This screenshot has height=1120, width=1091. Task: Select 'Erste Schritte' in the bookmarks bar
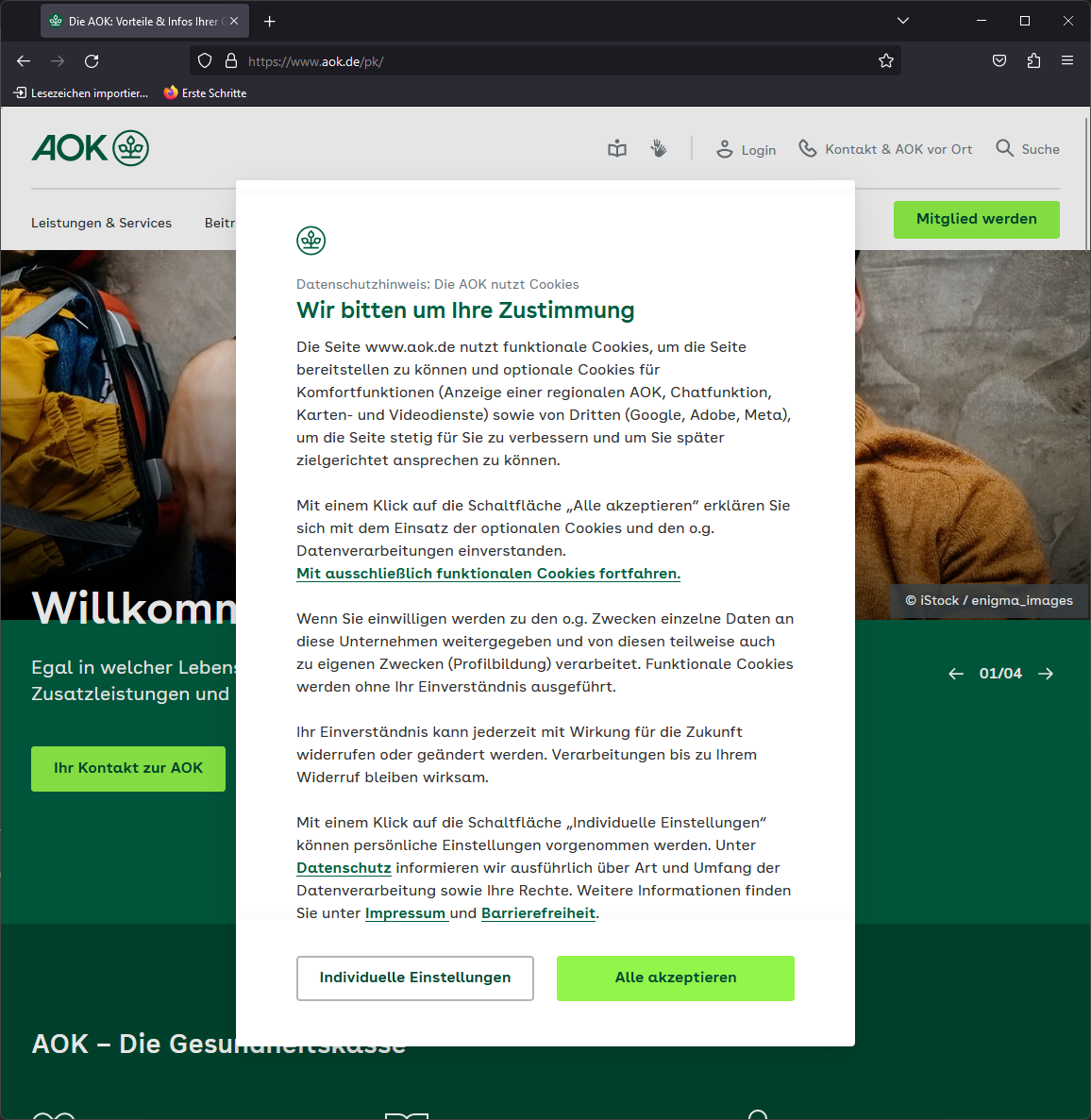click(x=205, y=92)
